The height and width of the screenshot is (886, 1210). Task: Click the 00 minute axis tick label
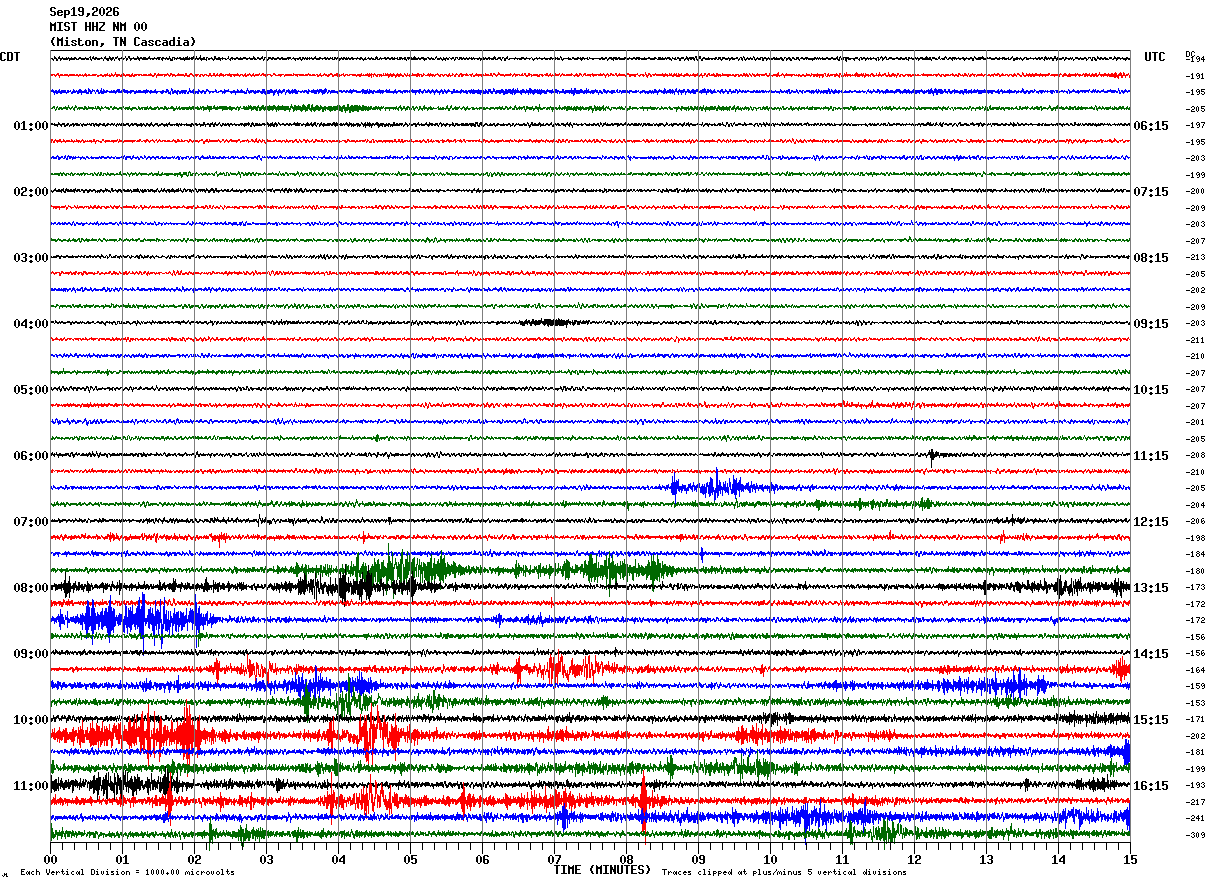tap(50, 859)
